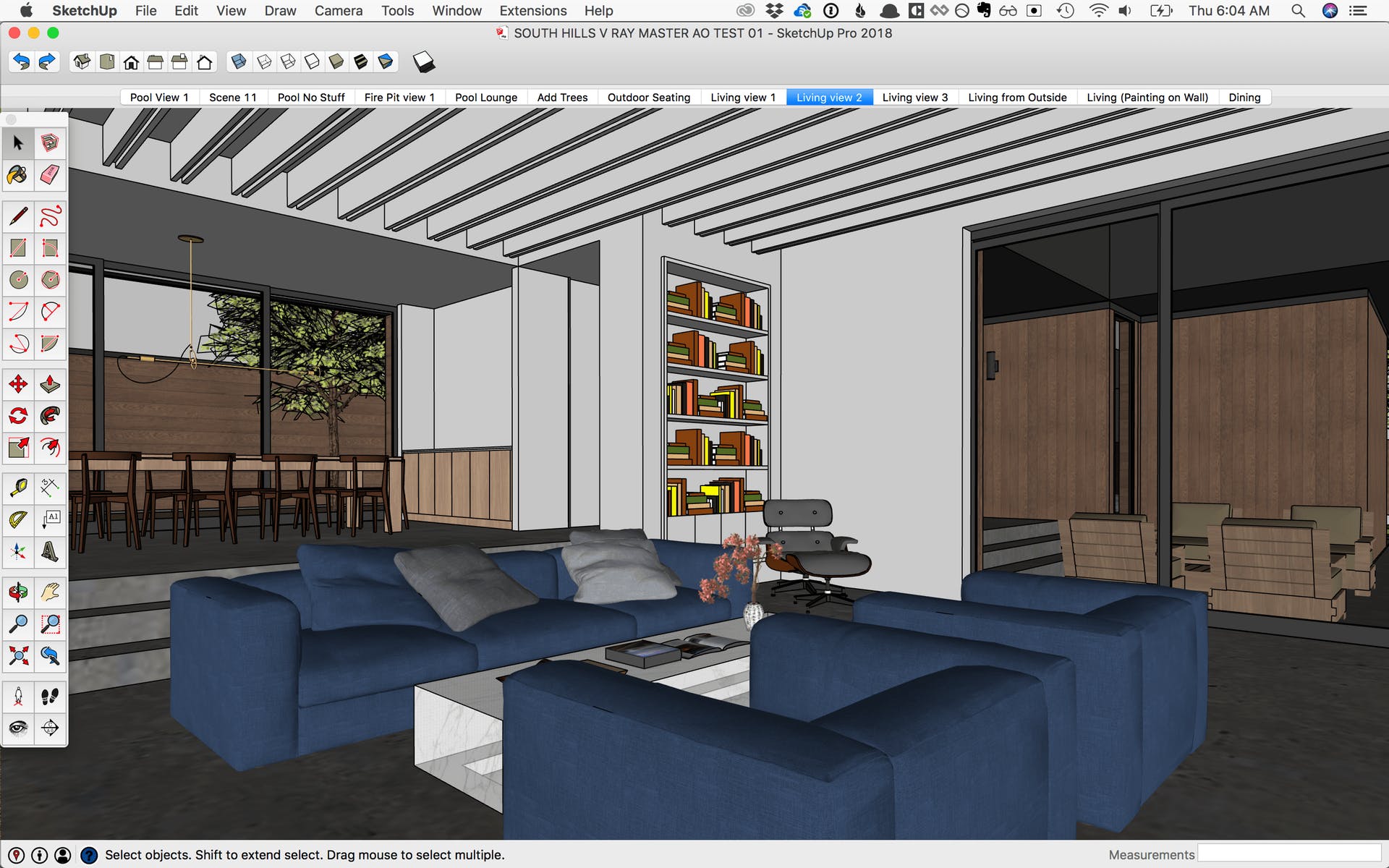This screenshot has height=868, width=1389.
Task: Click the Instructor help question icon
Action: [89, 855]
